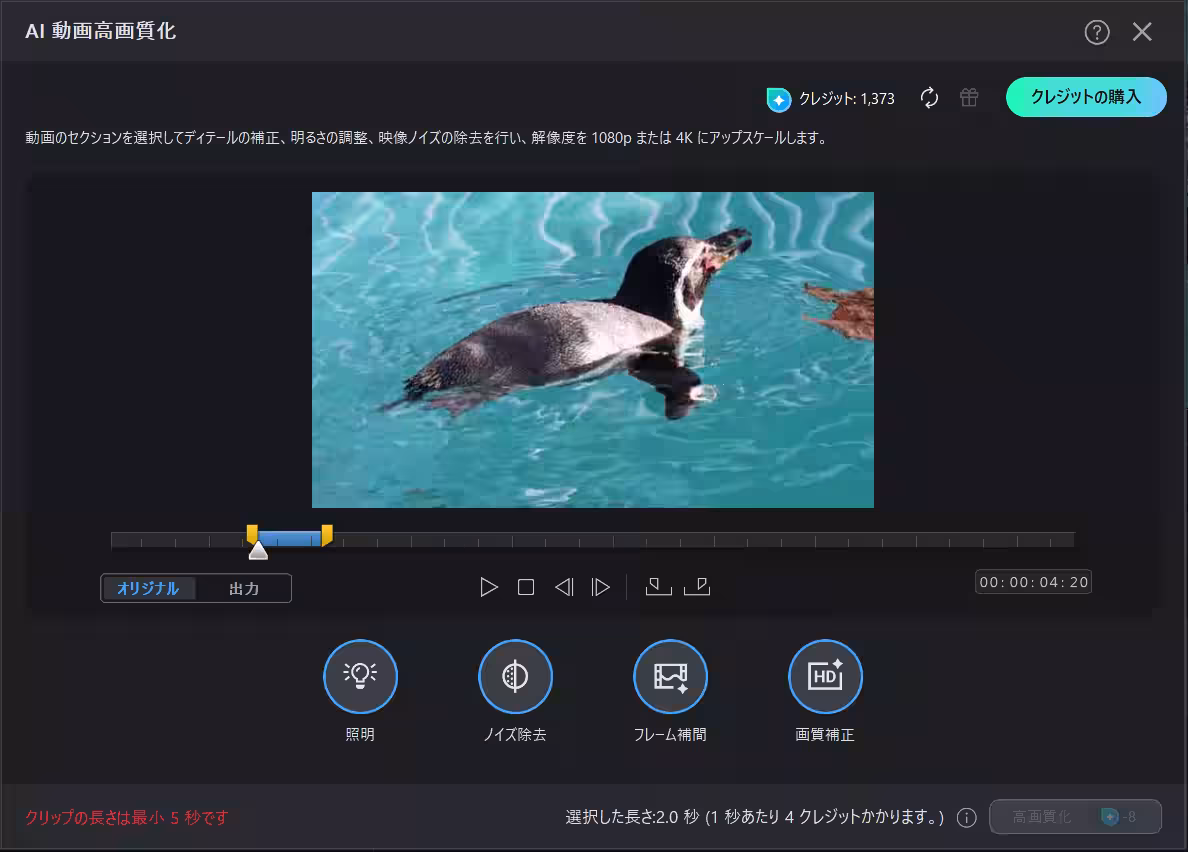Click the info icon next to credit cost

pyautogui.click(x=966, y=817)
